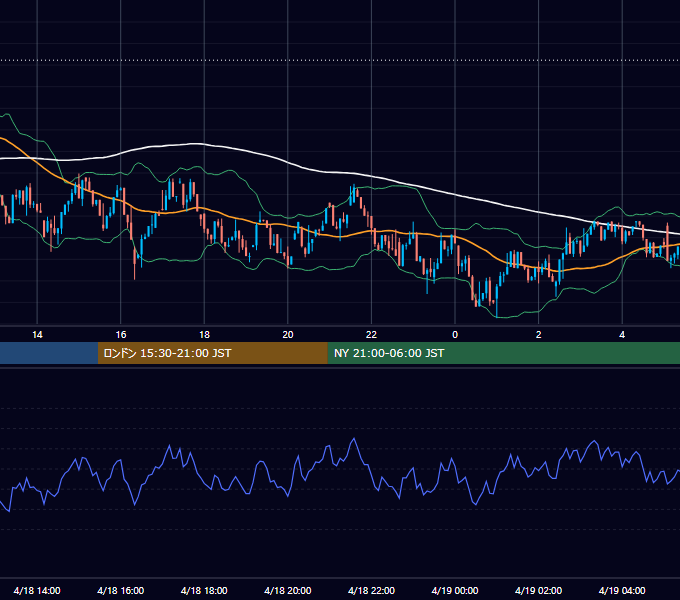Click the 22 hour axis label

(x=371, y=335)
